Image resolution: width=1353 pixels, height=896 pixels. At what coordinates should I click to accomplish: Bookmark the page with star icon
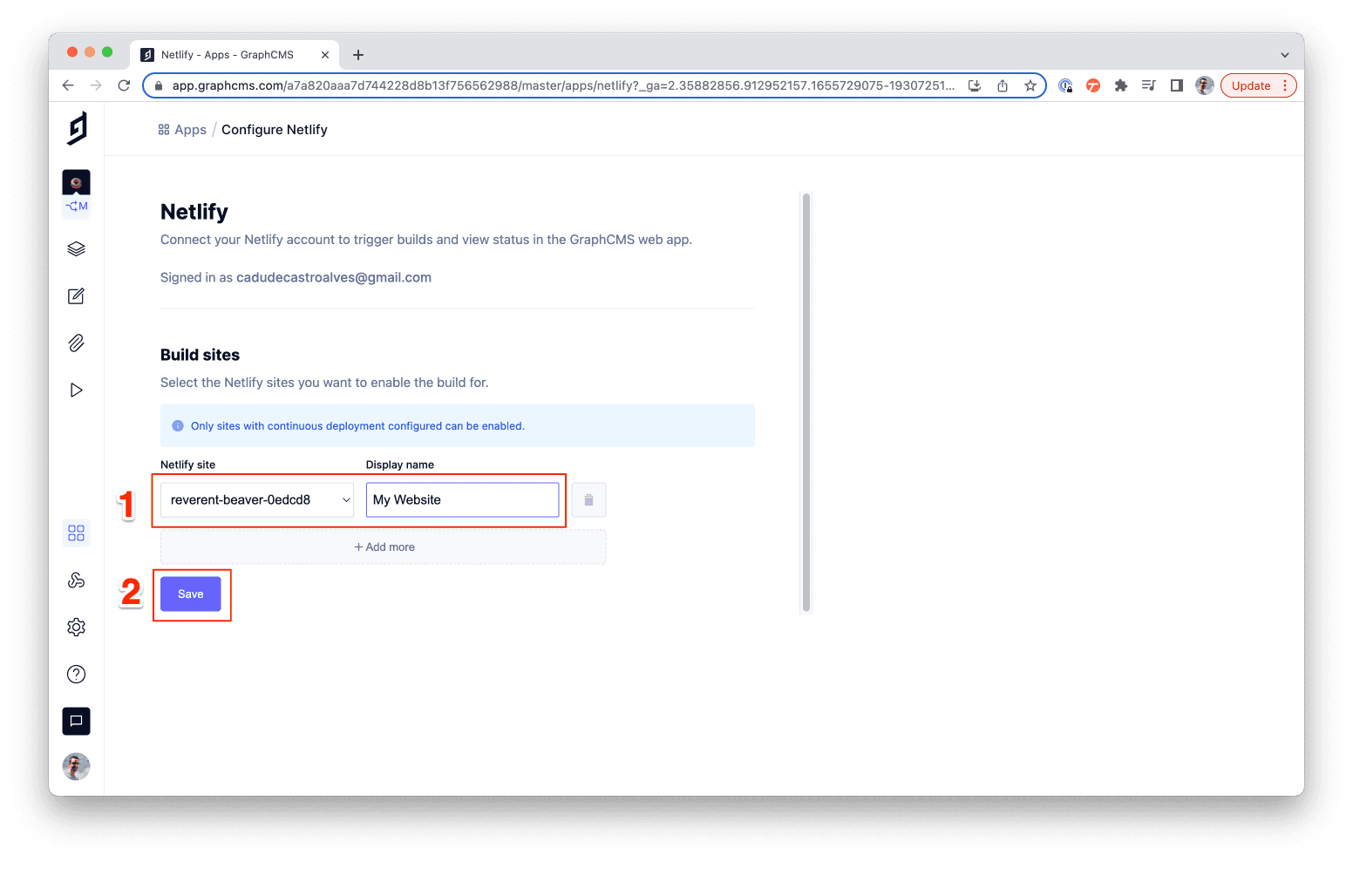click(1030, 85)
